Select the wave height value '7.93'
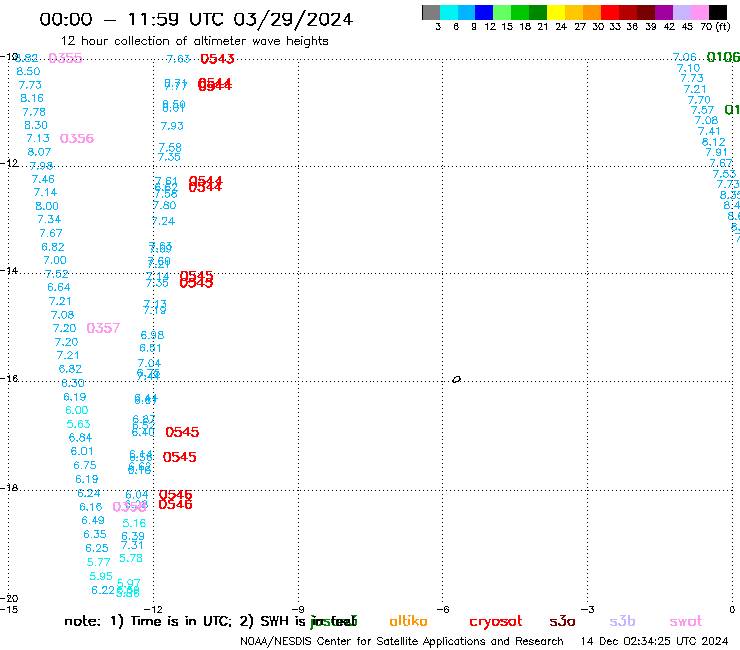 [172, 126]
